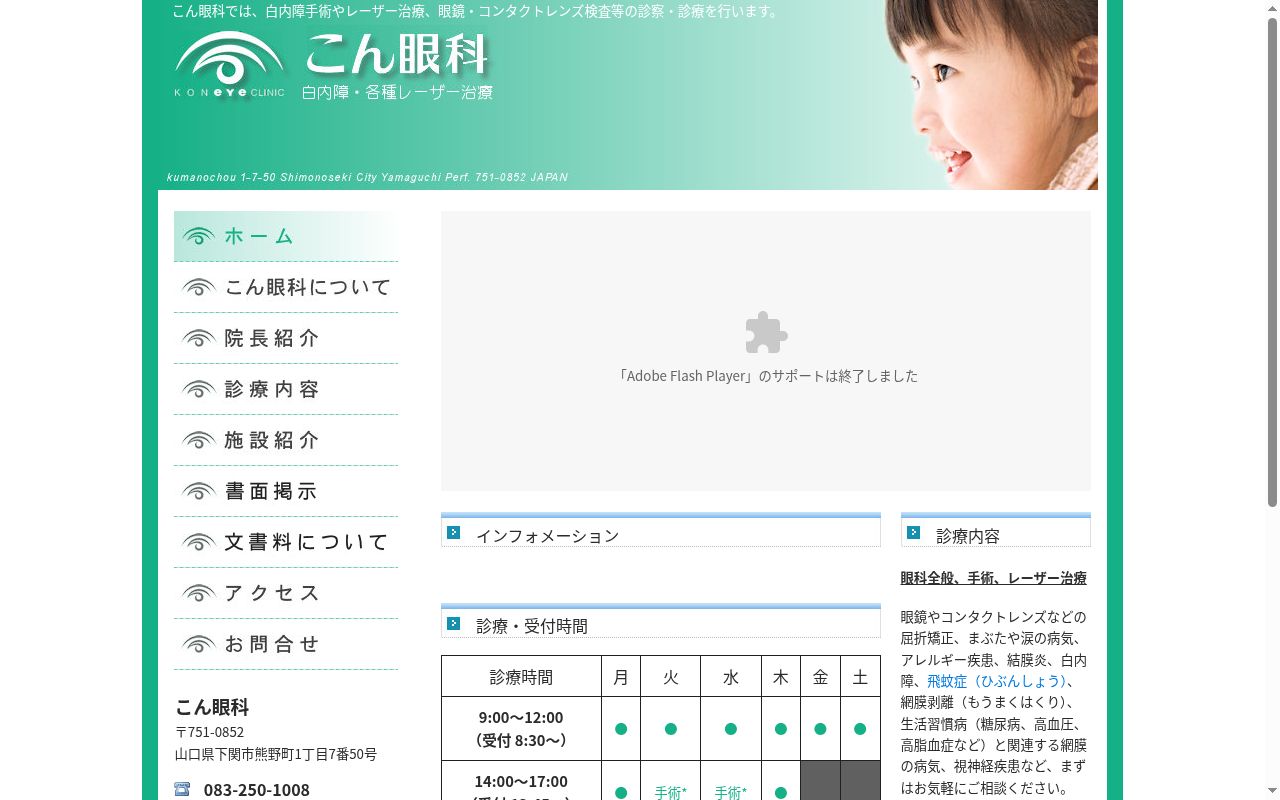This screenshot has height=800, width=1280.
Task: Click the Flash plugin puzzle piece icon
Action: coord(766,333)
